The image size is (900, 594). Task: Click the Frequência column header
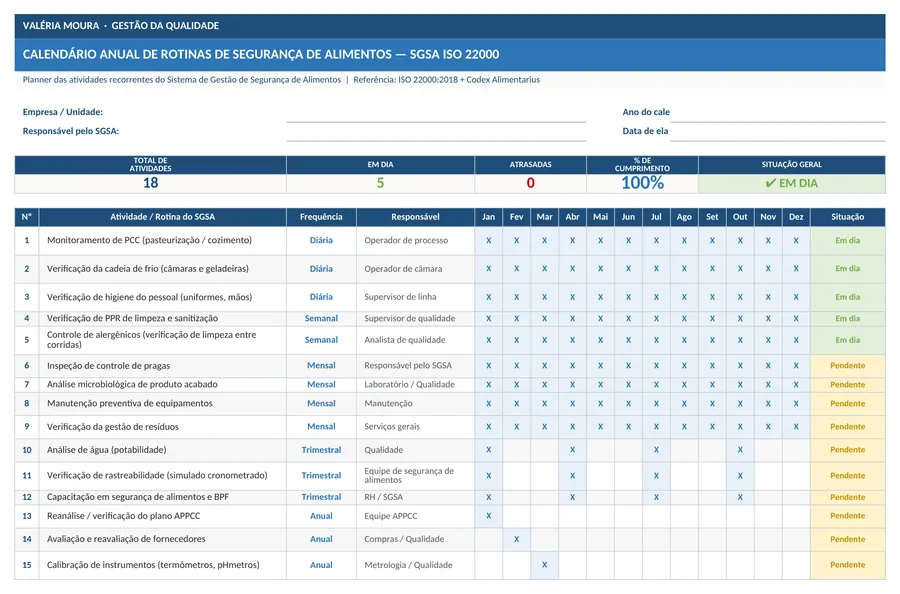coord(321,217)
